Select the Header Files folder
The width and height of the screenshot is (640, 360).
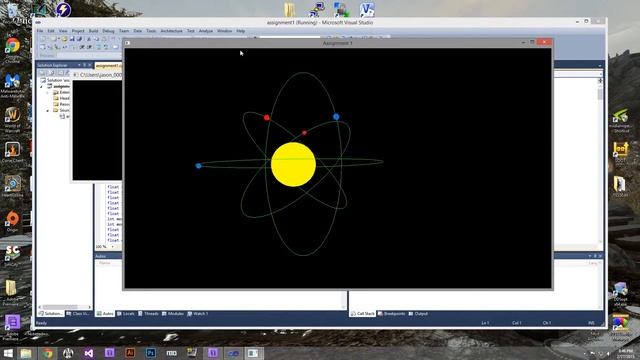61,98
